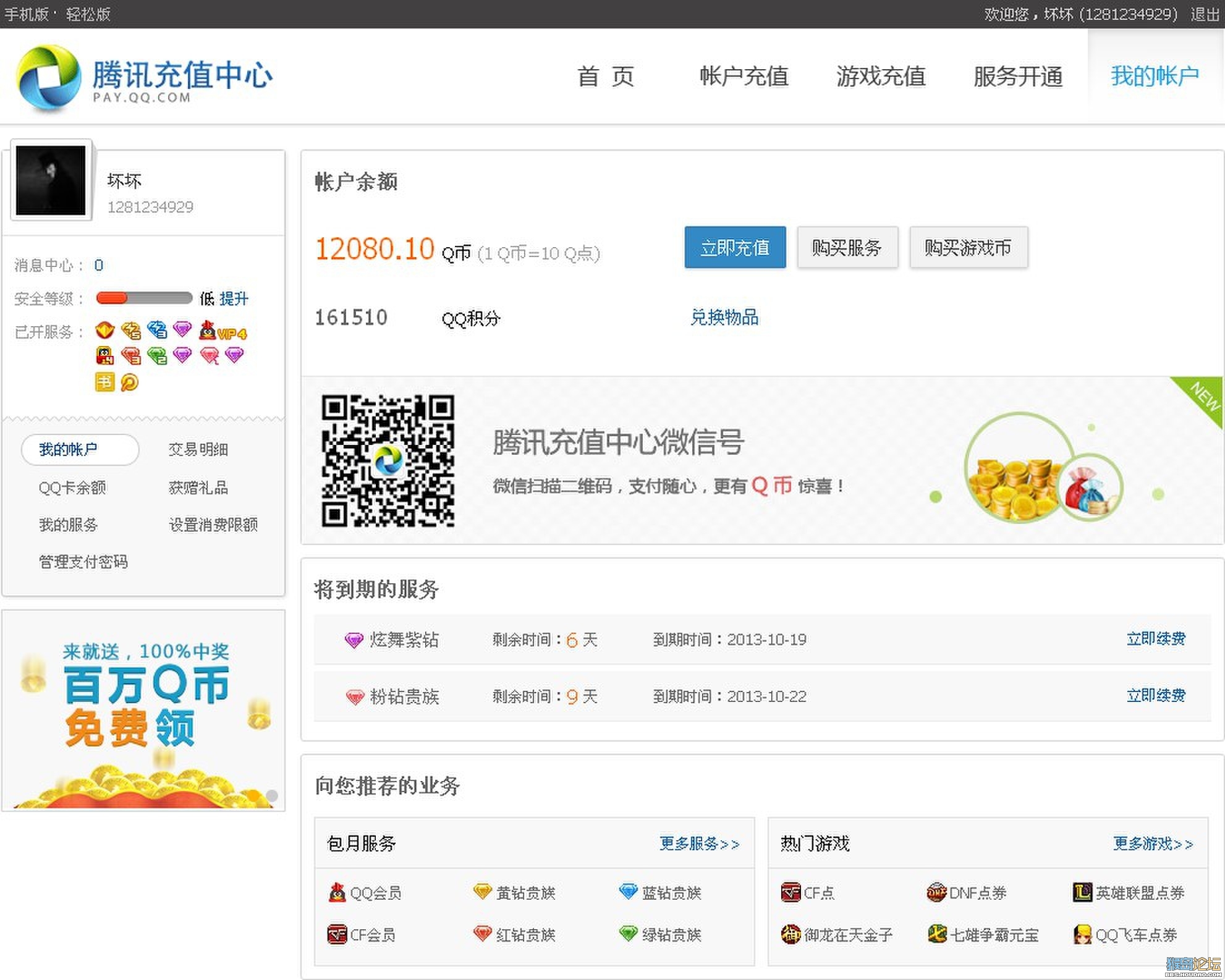Image resolution: width=1225 pixels, height=980 pixels.
Task: Click 立即续费 for 炫舞紫钻
Action: pos(1156,639)
